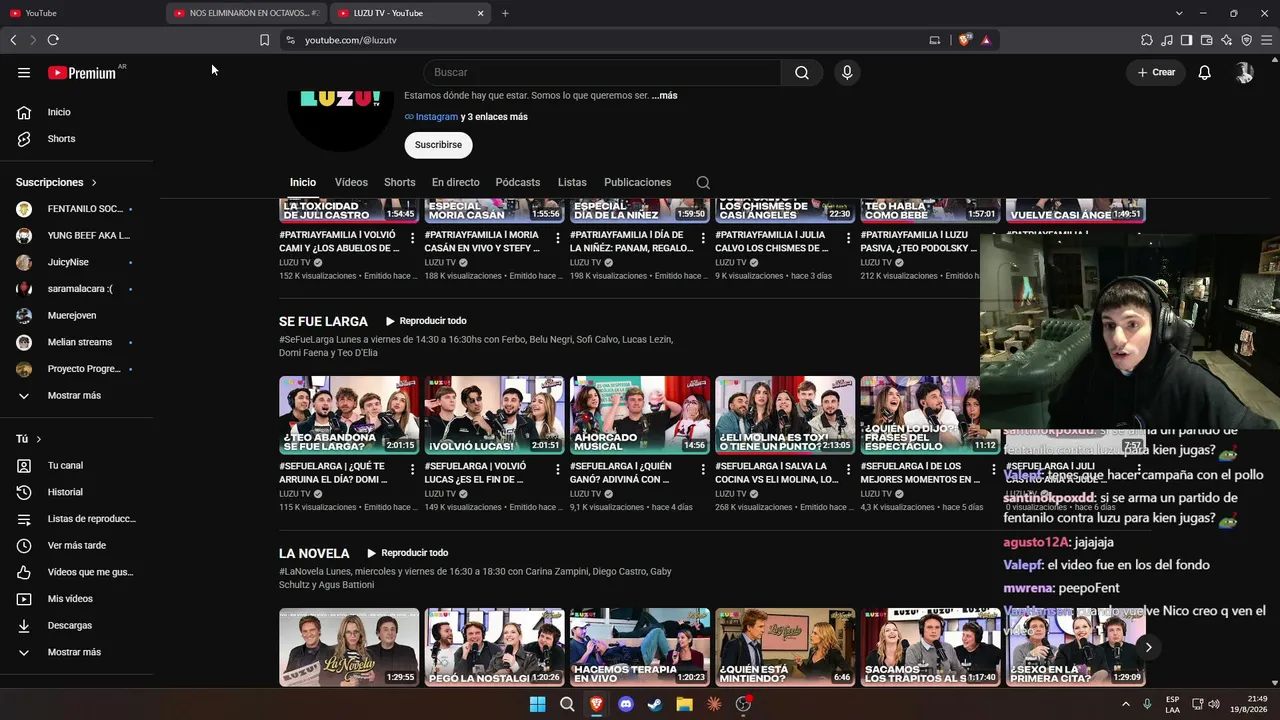Image resolution: width=1280 pixels, height=720 pixels.
Task: Close the LUZU TV browser tab
Action: (480, 13)
